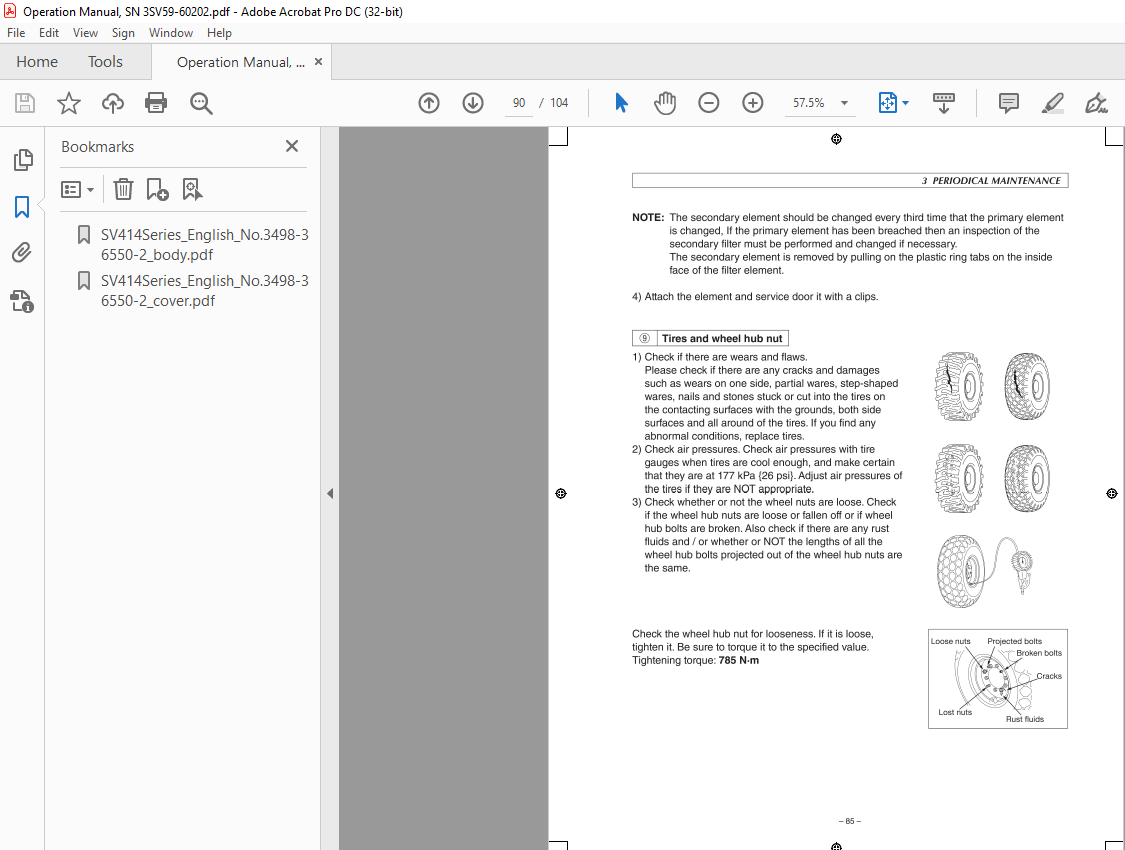Open fit page options dropdown arrow
This screenshot has width=1125, height=850.
(905, 103)
